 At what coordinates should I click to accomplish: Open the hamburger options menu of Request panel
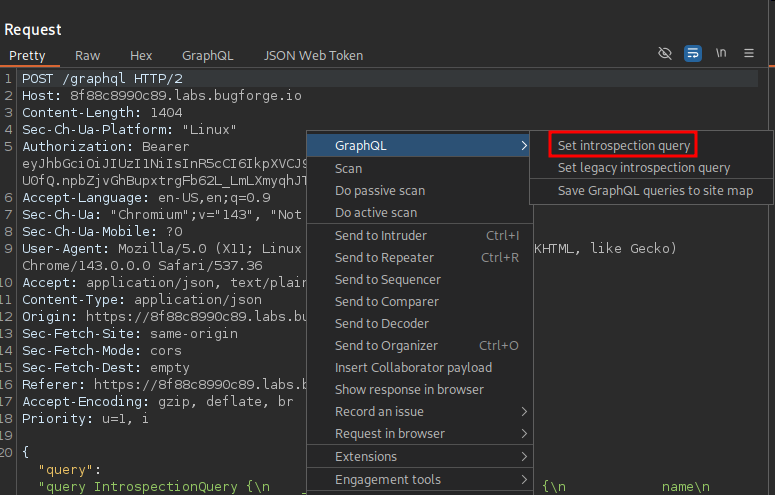[x=749, y=53]
